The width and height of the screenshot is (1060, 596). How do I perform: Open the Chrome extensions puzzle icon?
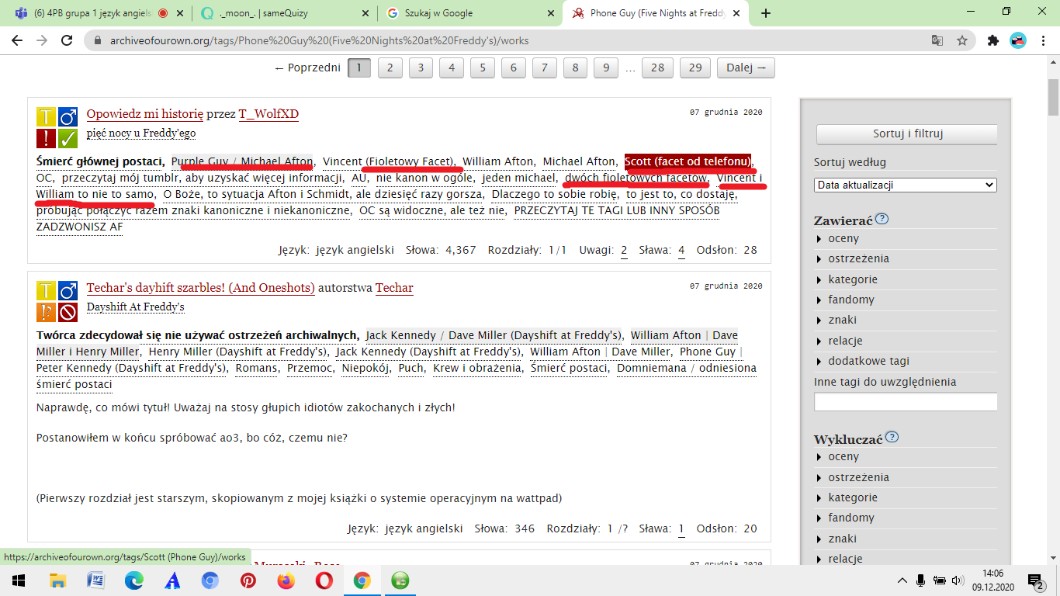coord(993,41)
